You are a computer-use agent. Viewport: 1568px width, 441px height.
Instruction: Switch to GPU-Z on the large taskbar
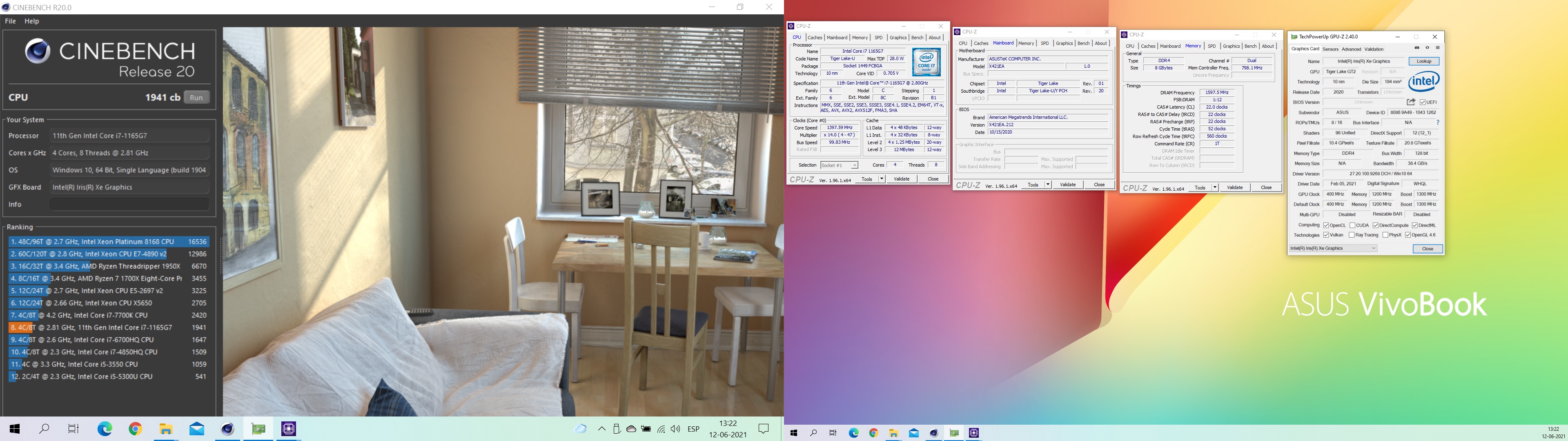pos(258,430)
